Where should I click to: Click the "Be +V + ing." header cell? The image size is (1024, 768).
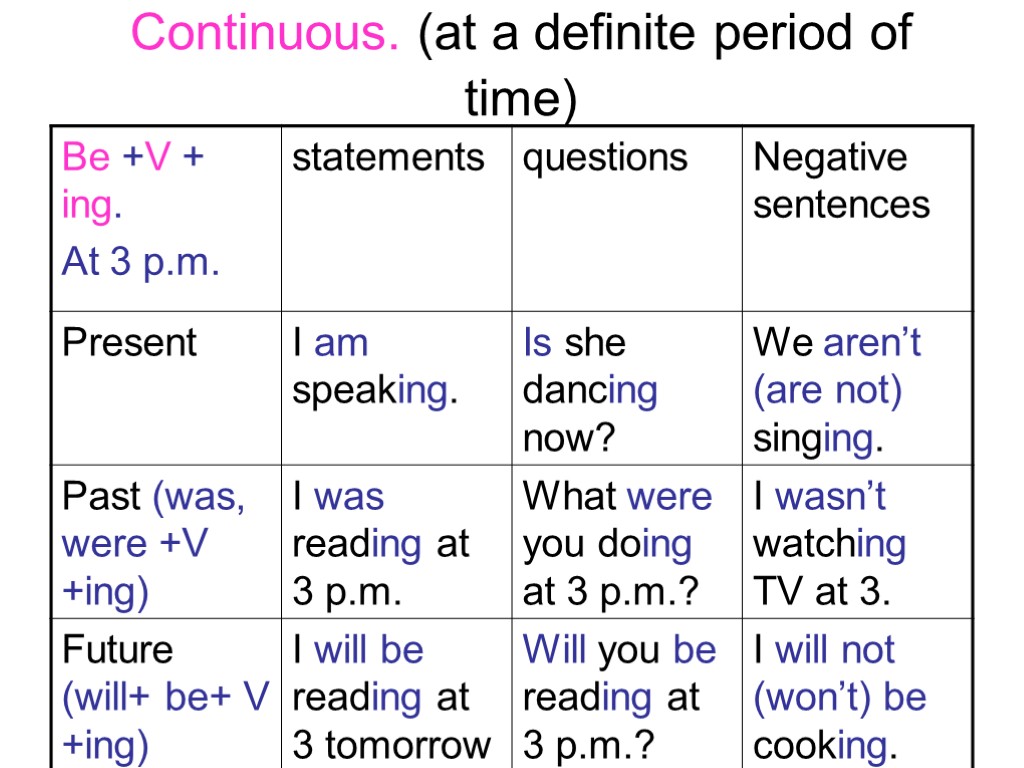click(x=134, y=181)
